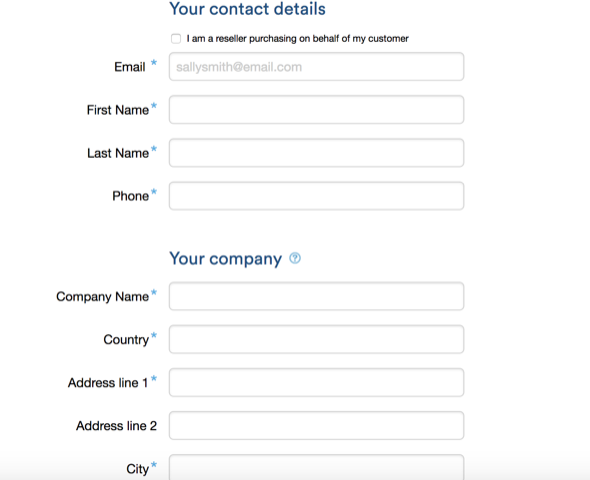The image size is (590, 480).
Task: Click the Company Name label
Action: pos(103,297)
